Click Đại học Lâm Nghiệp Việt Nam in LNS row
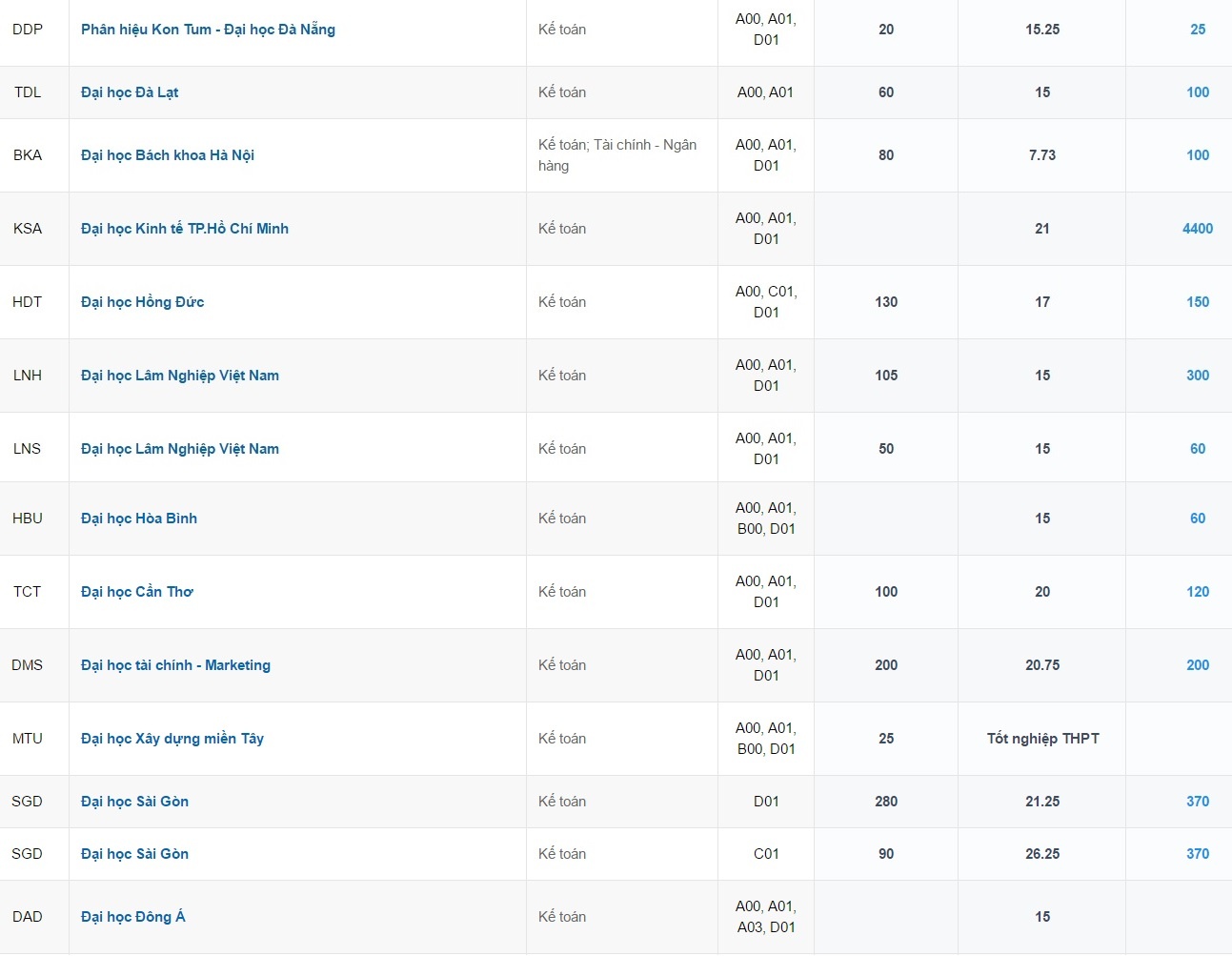 tap(180, 449)
